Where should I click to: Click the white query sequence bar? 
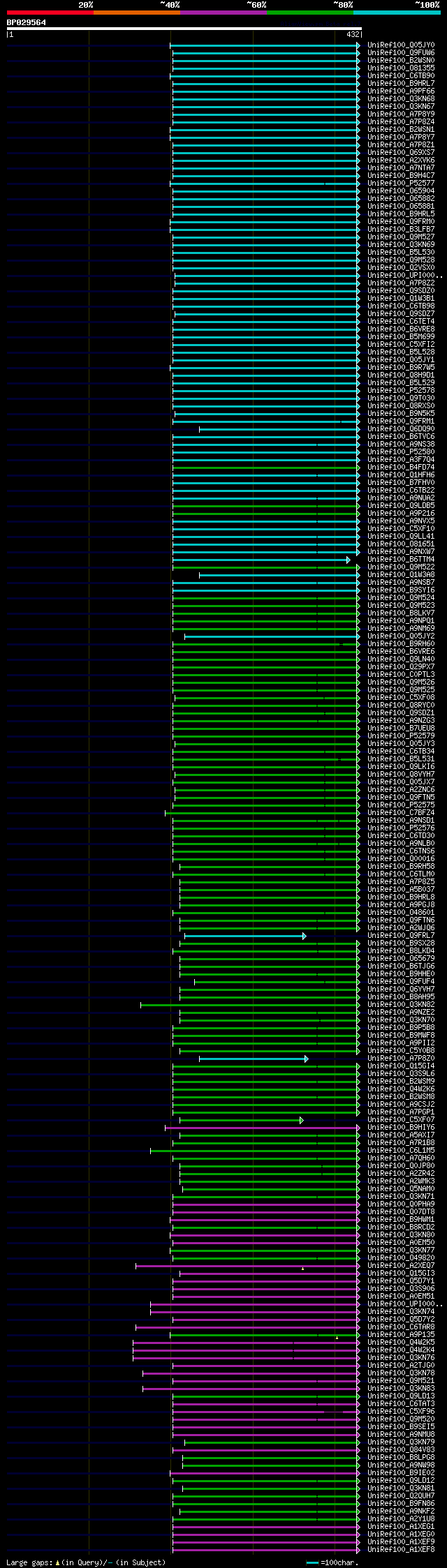coord(184,29)
